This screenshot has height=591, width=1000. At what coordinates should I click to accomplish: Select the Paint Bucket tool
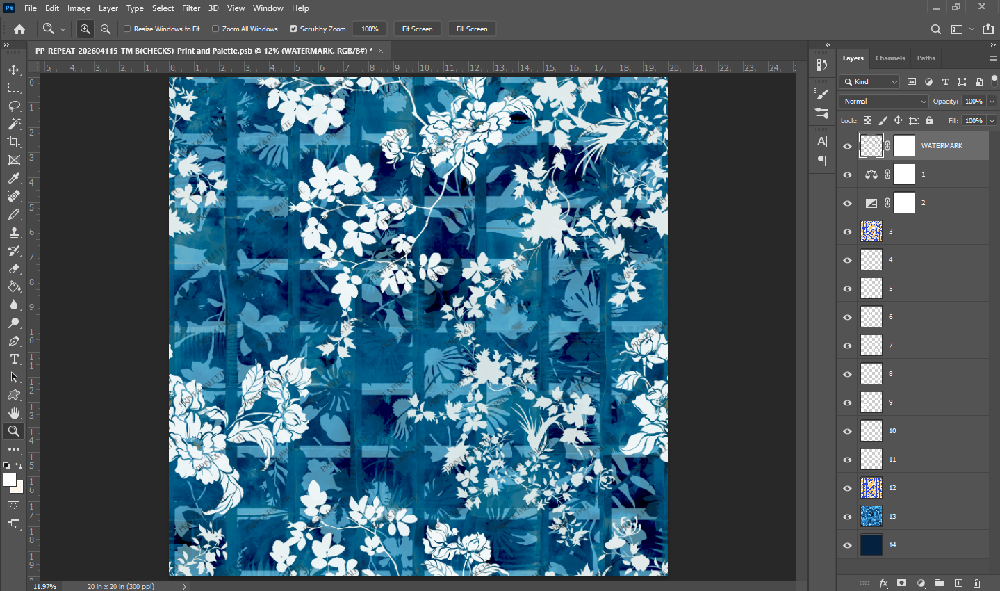(13, 287)
